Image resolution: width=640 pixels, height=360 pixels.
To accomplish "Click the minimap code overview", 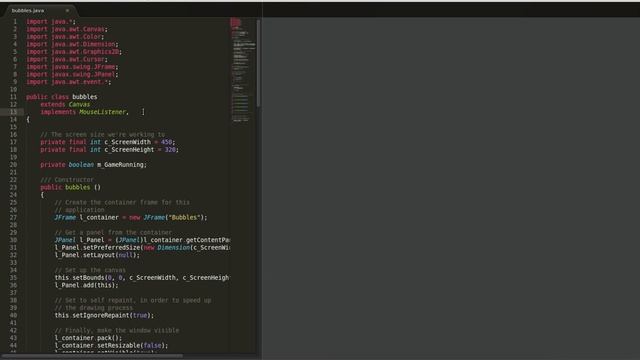I will pos(243,69).
